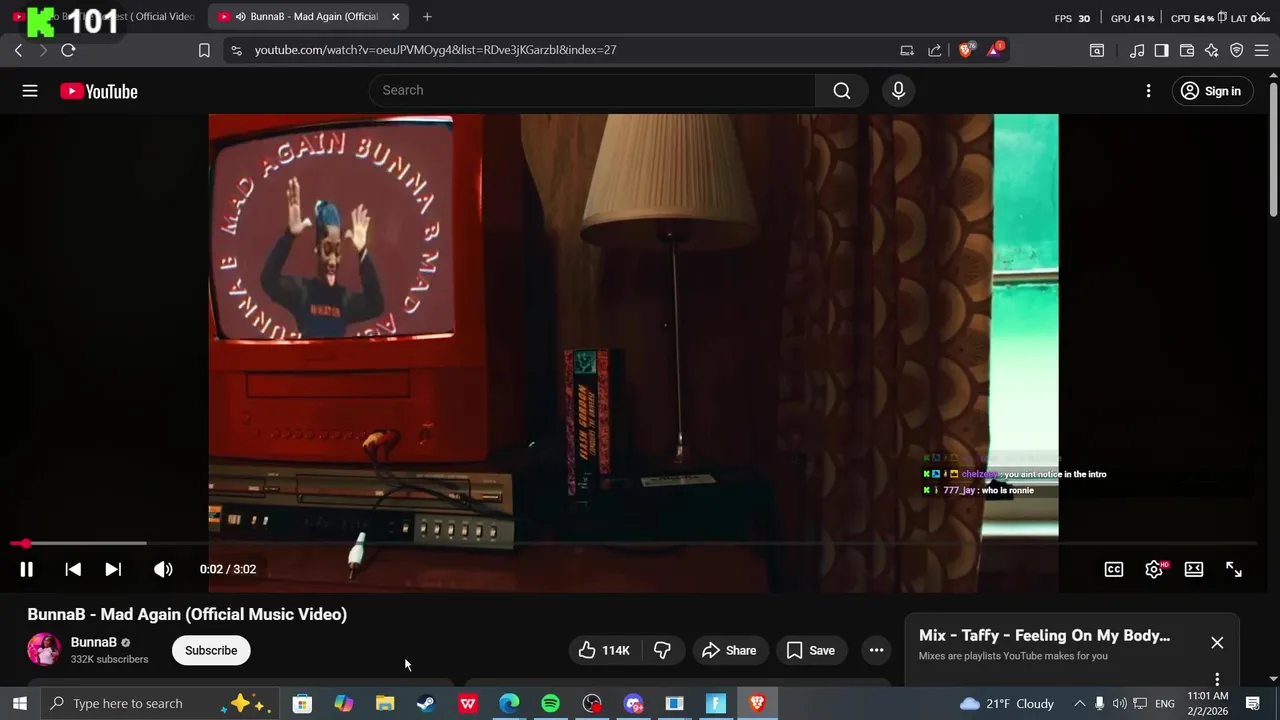This screenshot has height=720, width=1280.
Task: Open Microsoft Edge from taskbar
Action: click(509, 703)
